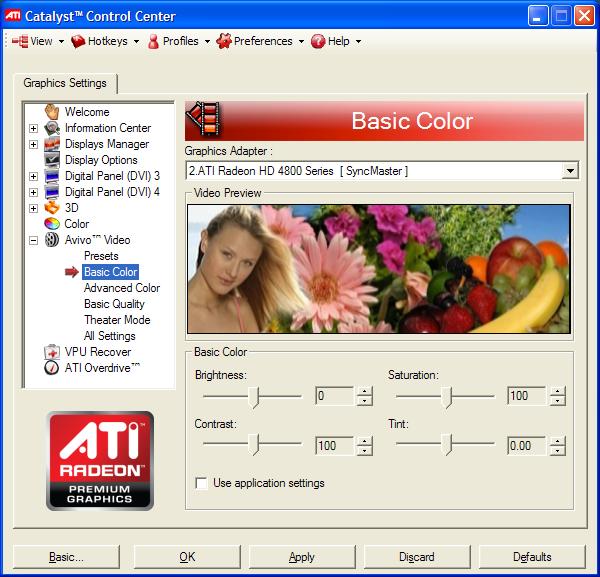Decrease Saturation with the down stepper arrow
The width and height of the screenshot is (600, 577).
tap(558, 401)
